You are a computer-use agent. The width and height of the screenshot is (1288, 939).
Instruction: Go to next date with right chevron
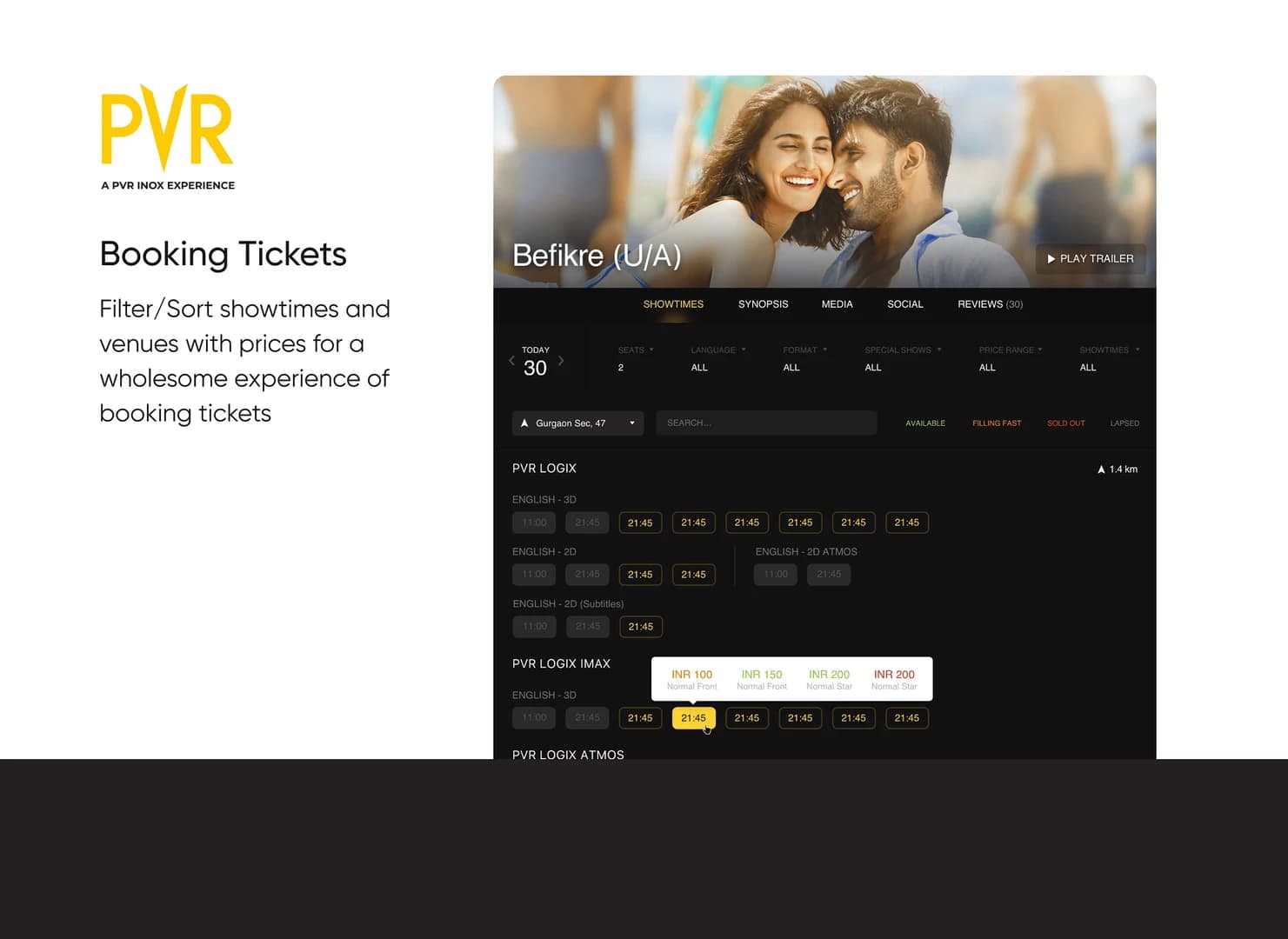point(561,360)
